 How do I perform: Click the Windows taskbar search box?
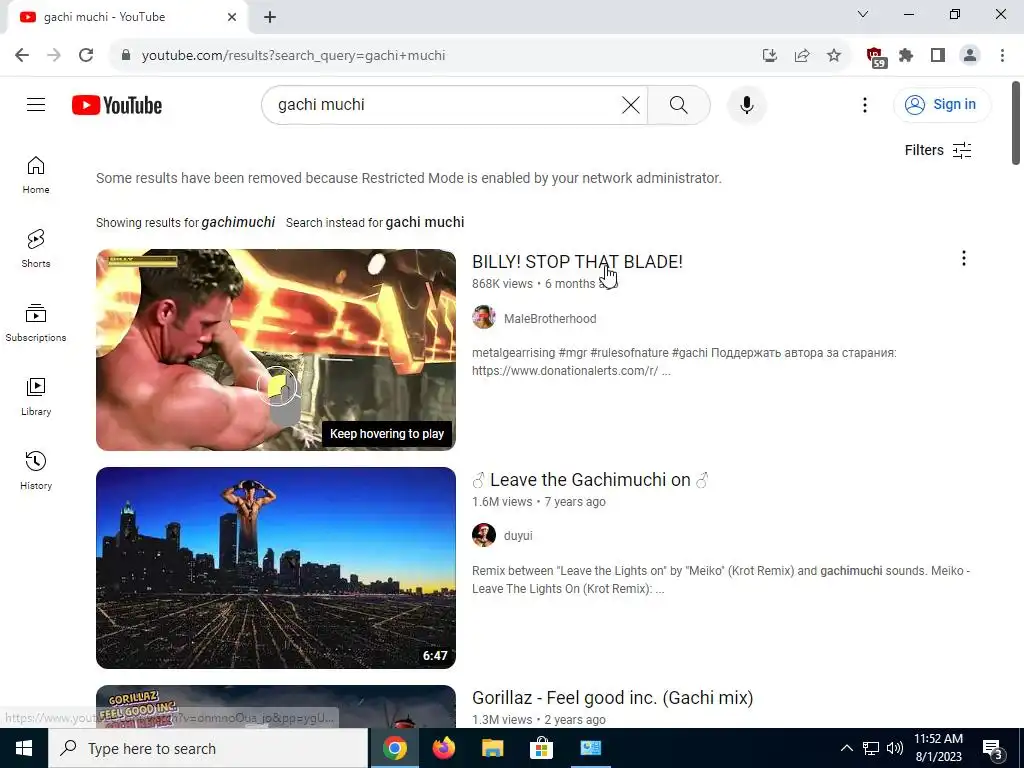pos(208,748)
